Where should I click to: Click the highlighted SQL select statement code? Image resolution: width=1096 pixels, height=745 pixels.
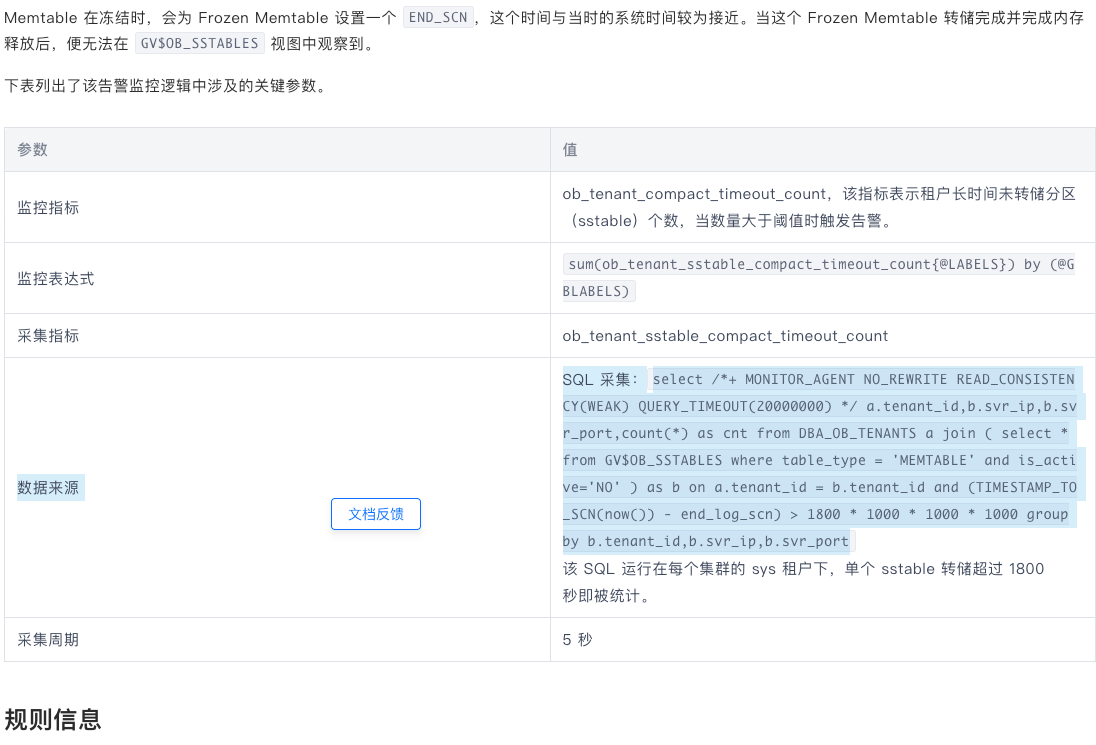[822, 460]
